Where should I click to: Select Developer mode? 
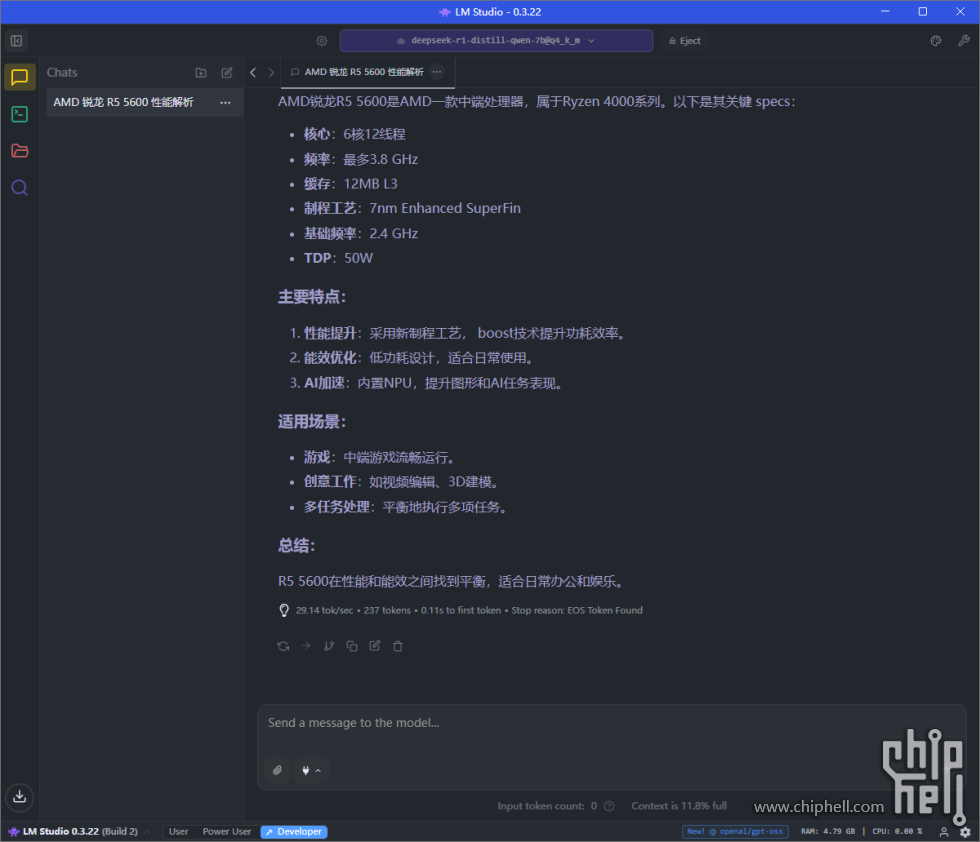point(294,832)
